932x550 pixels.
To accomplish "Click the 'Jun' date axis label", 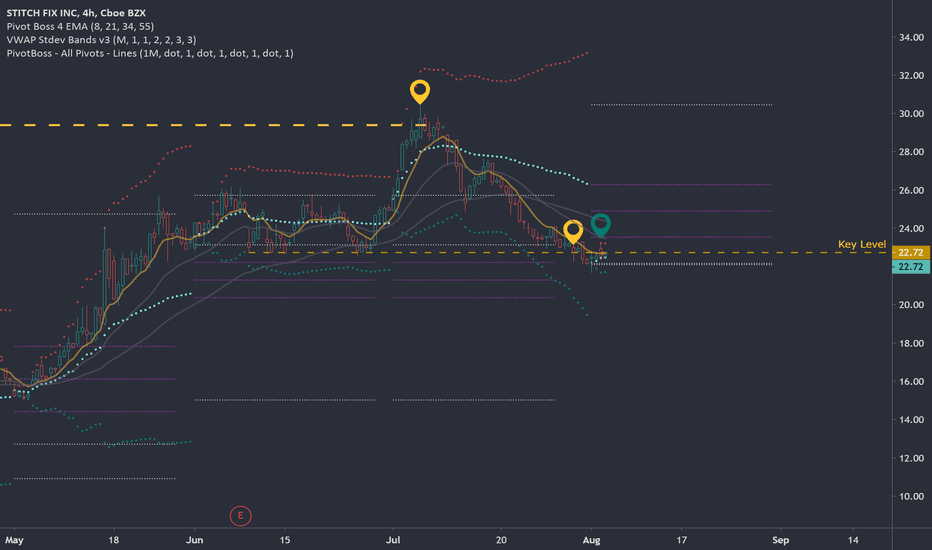I will pyautogui.click(x=194, y=540).
